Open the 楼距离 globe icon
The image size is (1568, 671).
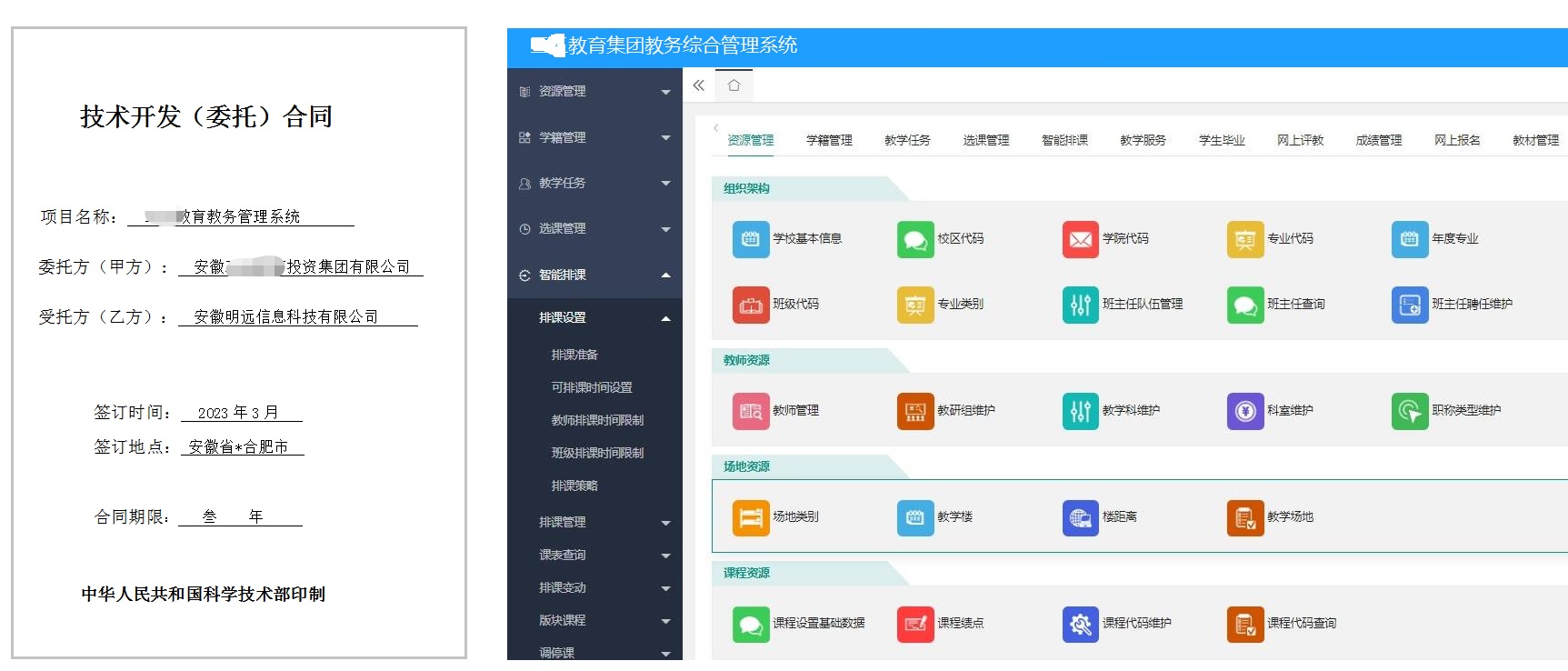(1081, 517)
